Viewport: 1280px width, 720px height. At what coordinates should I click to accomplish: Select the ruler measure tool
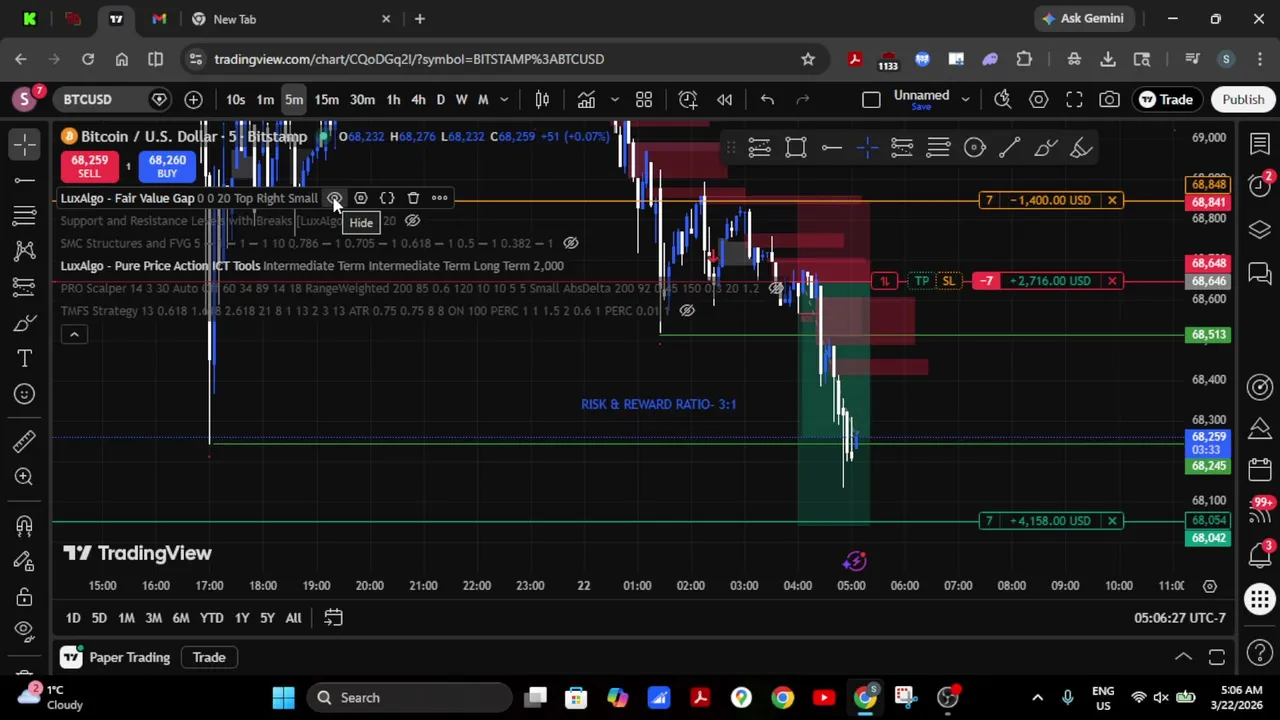(x=25, y=440)
